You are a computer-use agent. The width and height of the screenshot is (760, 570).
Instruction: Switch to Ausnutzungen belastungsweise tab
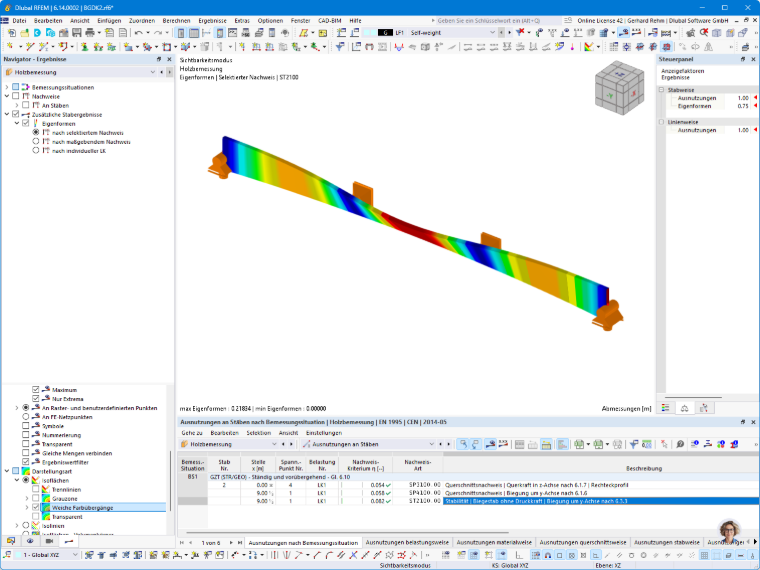pyautogui.click(x=407, y=542)
